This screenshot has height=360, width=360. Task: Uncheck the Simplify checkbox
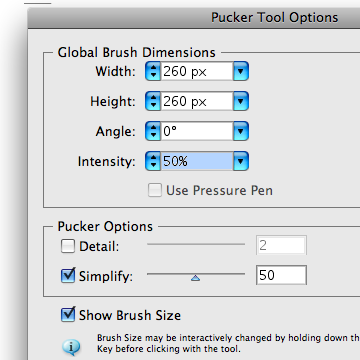(x=68, y=275)
